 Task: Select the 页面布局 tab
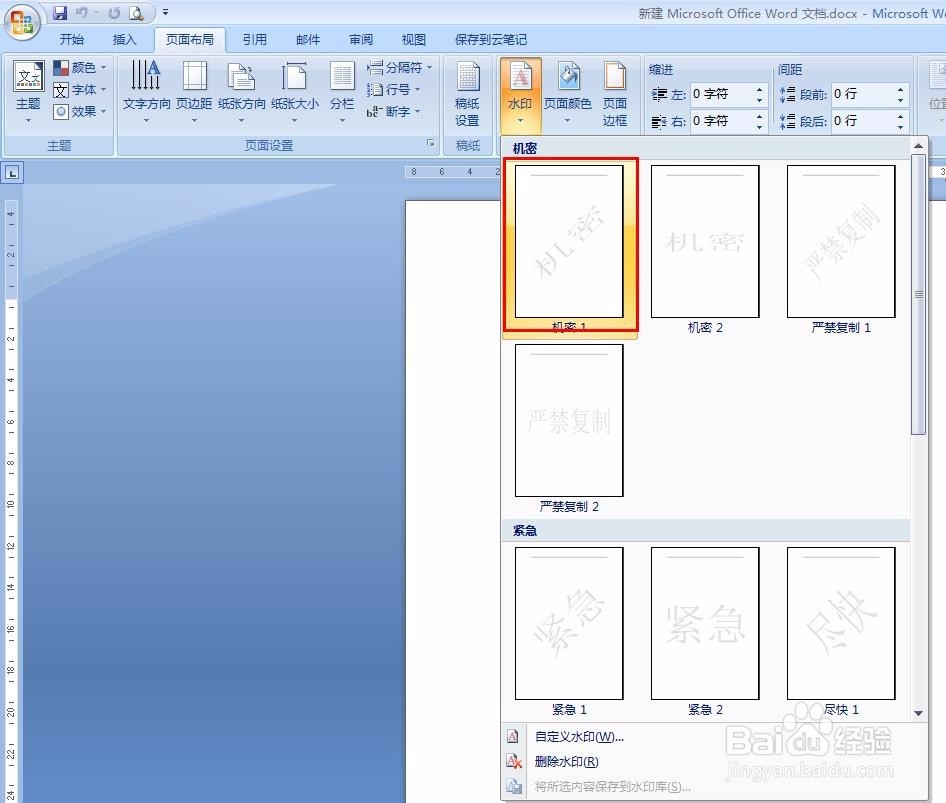coord(189,40)
